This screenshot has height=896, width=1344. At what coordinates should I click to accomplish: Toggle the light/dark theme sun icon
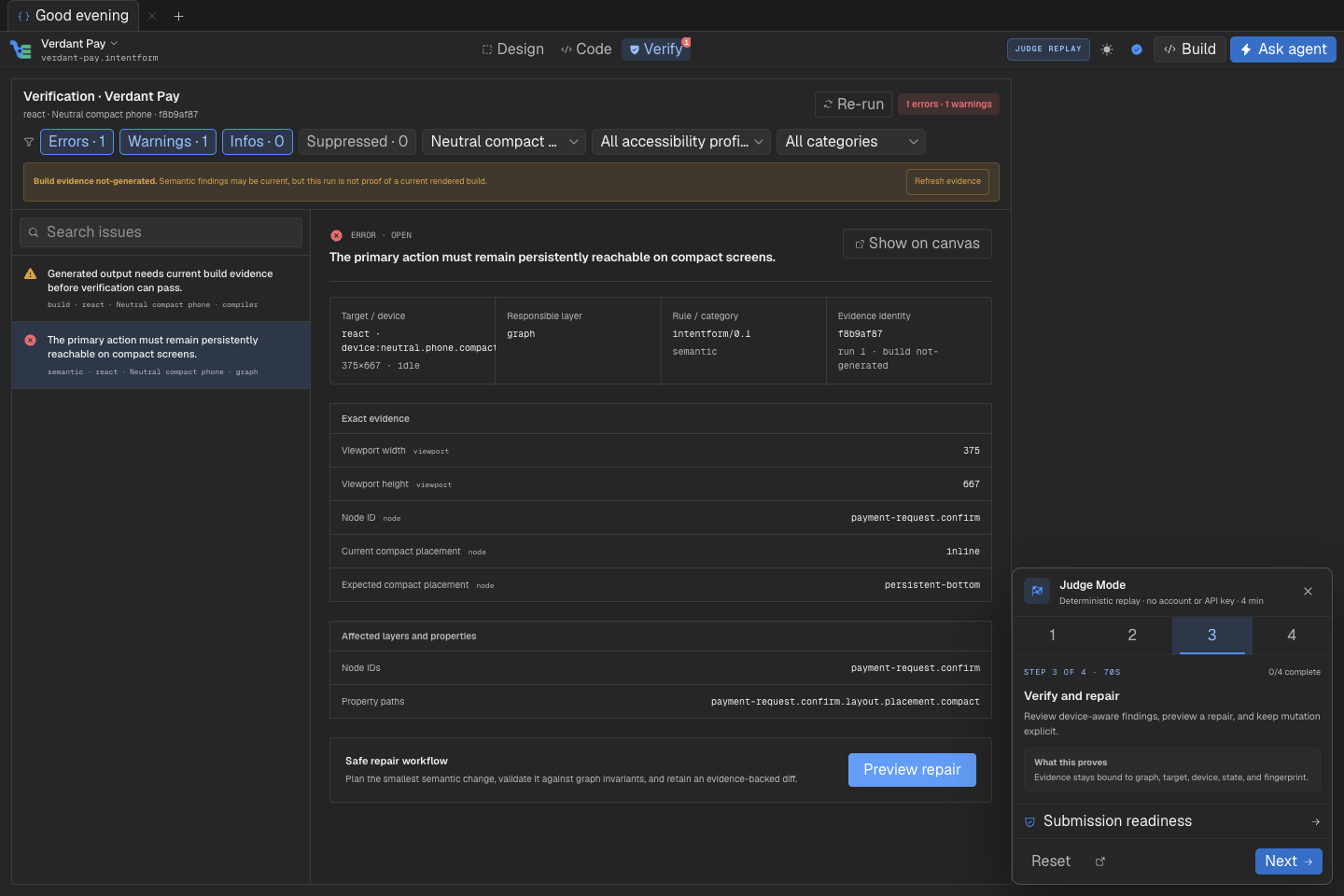pos(1107,49)
